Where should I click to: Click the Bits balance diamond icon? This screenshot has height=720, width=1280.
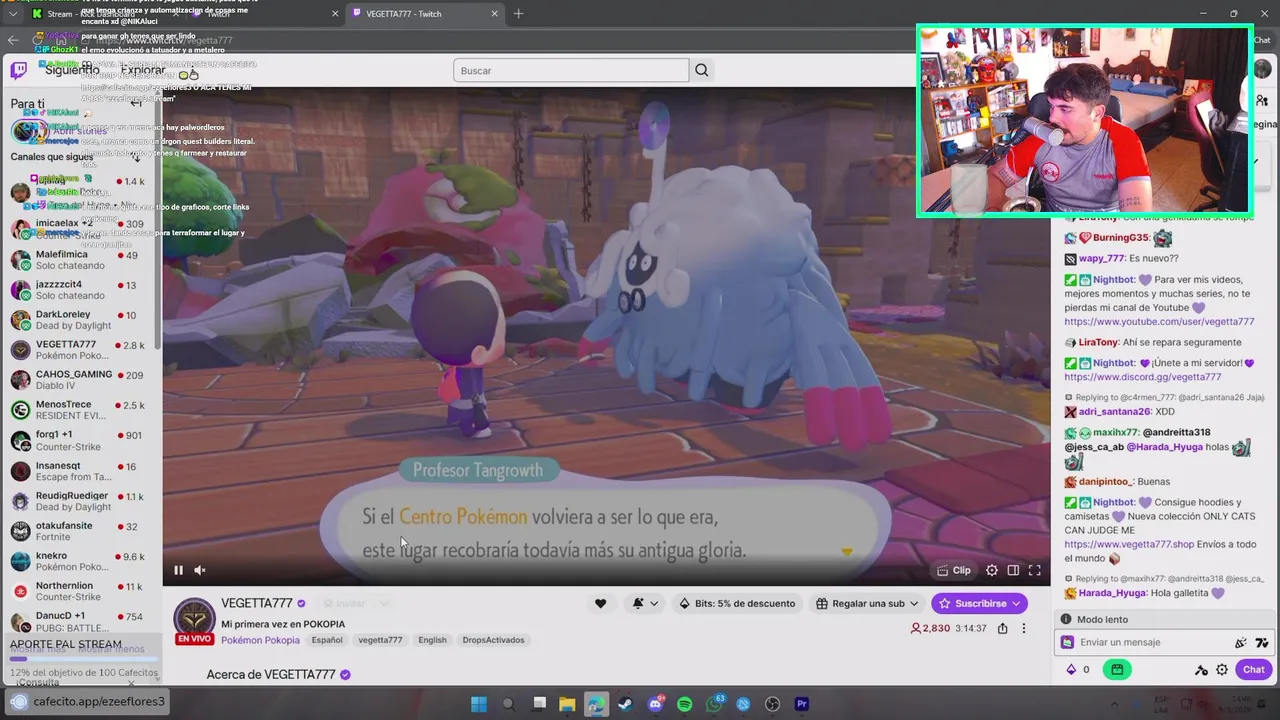click(x=1071, y=670)
